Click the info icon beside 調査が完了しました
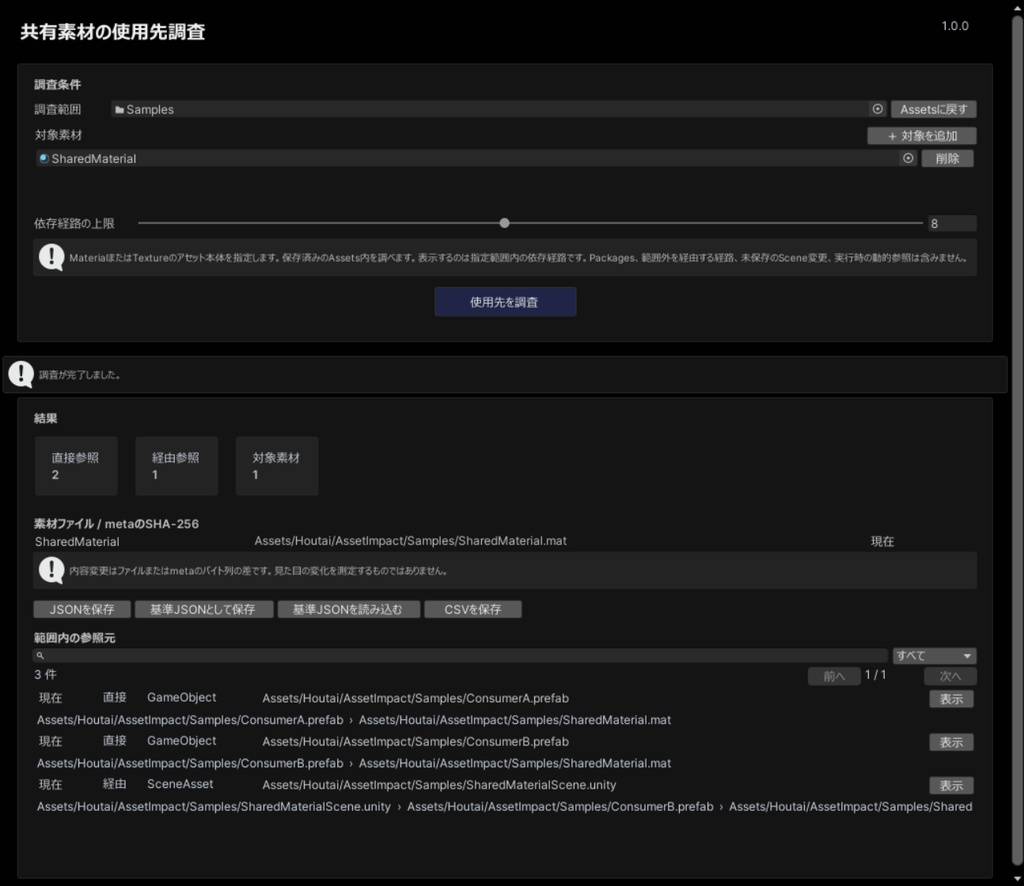Viewport: 1024px width, 886px height. [21, 375]
